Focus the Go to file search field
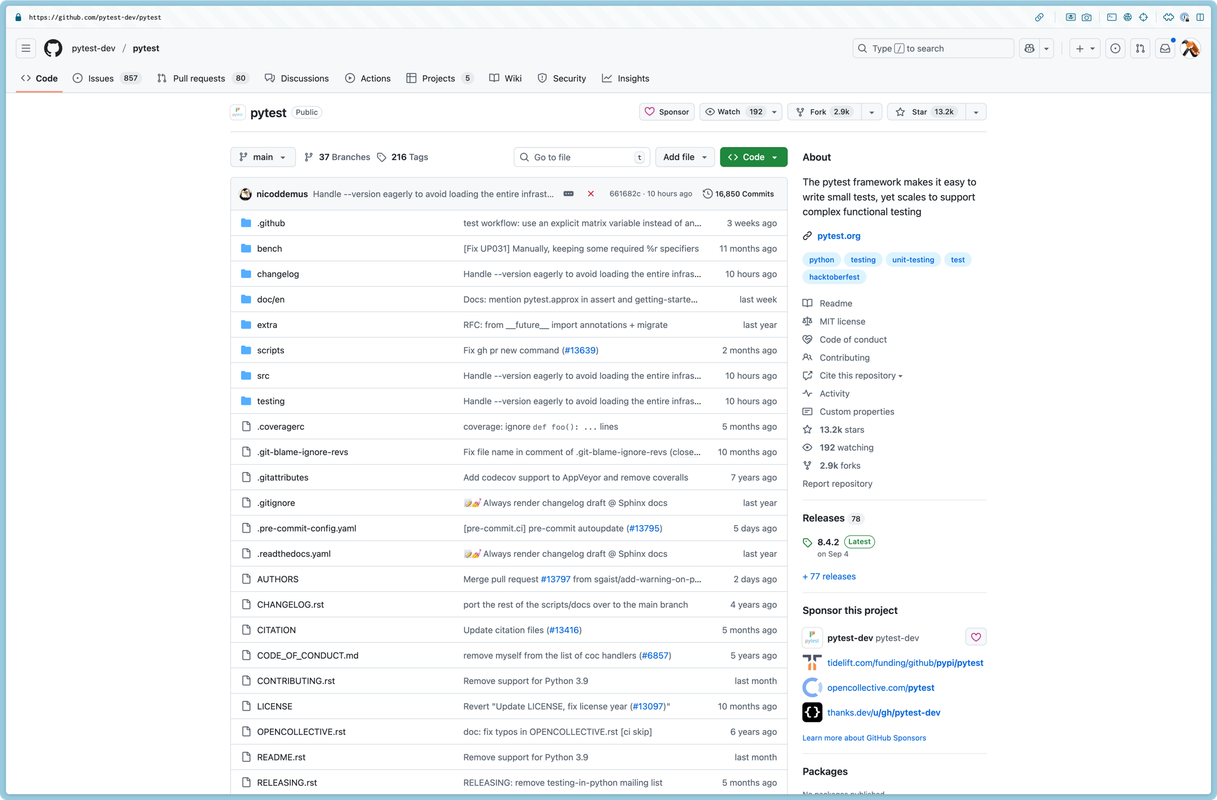 click(x=582, y=157)
